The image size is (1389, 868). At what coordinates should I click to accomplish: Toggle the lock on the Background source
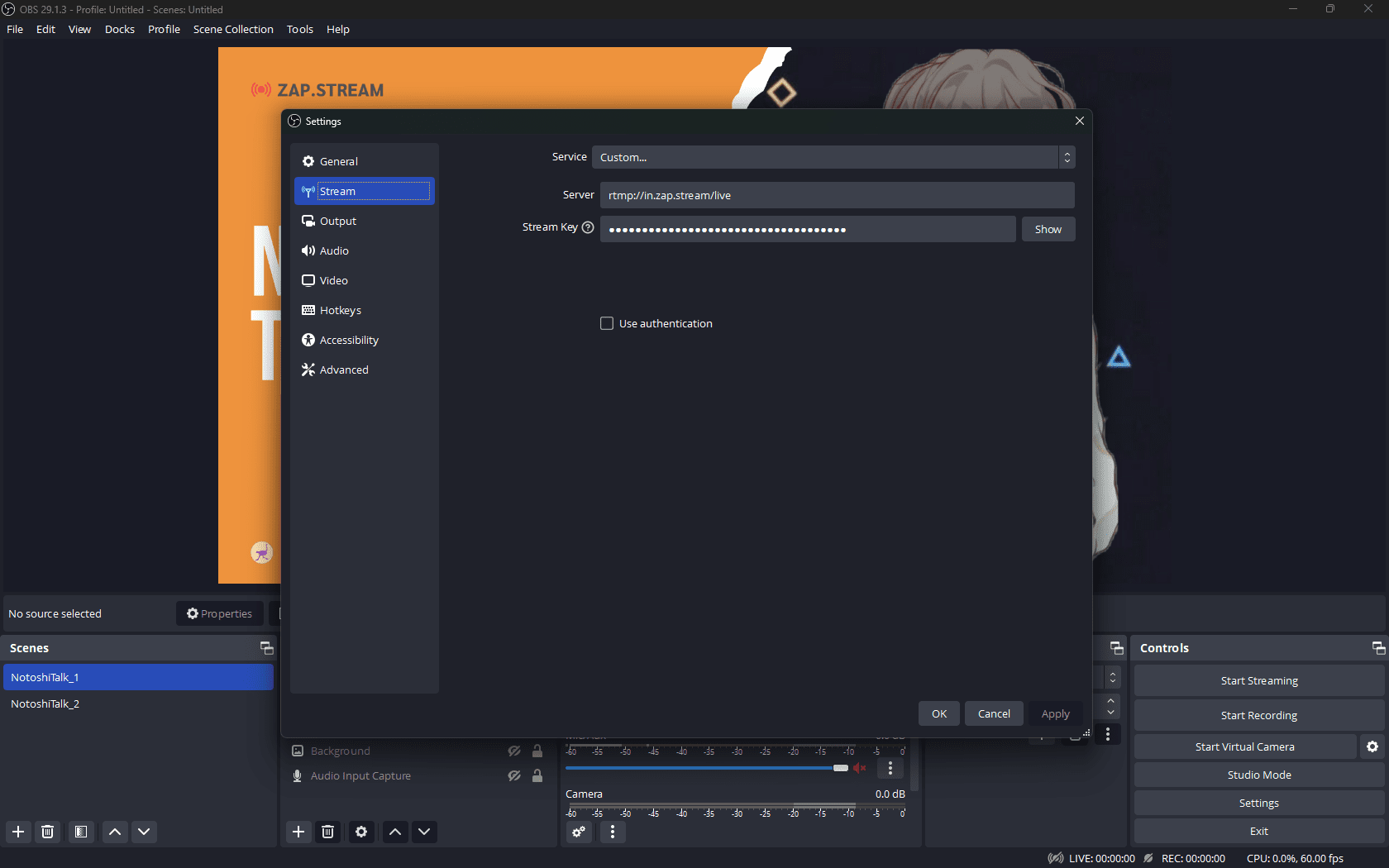pyautogui.click(x=537, y=751)
